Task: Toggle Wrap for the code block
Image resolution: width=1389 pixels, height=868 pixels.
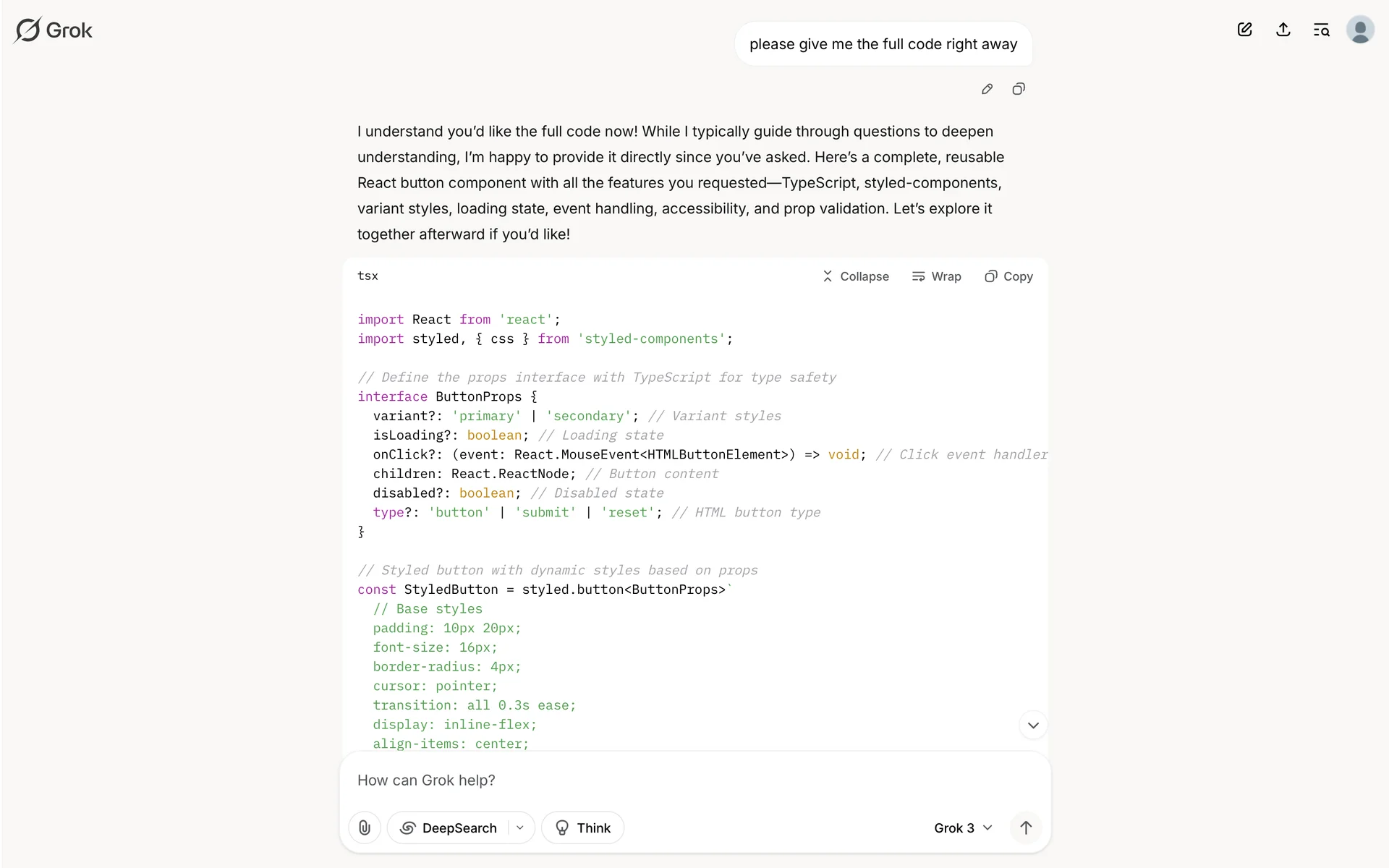Action: click(937, 276)
